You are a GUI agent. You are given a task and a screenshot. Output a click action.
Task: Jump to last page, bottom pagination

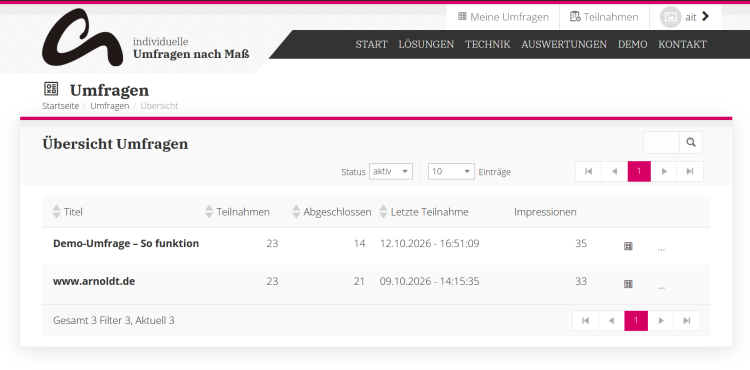(686, 321)
